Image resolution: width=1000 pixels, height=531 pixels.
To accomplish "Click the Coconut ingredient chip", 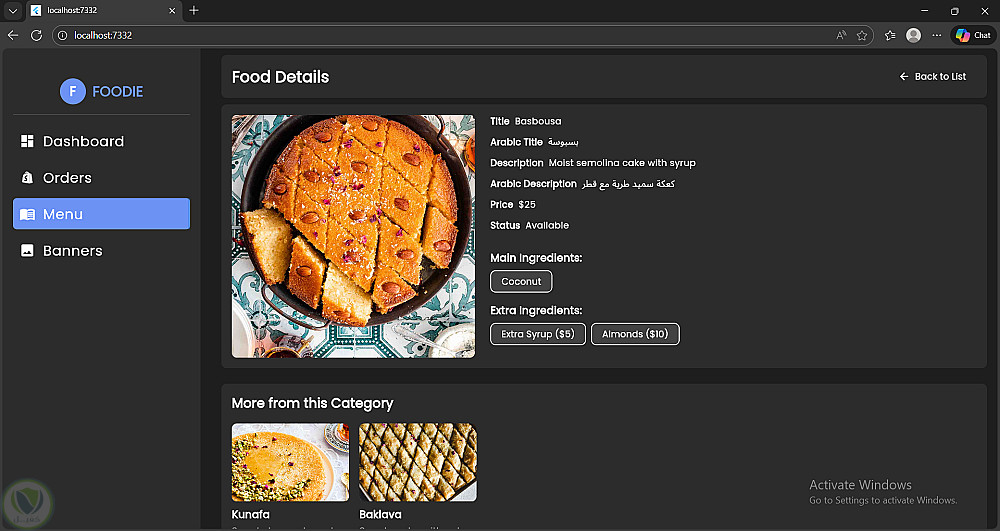I will coord(521,282).
